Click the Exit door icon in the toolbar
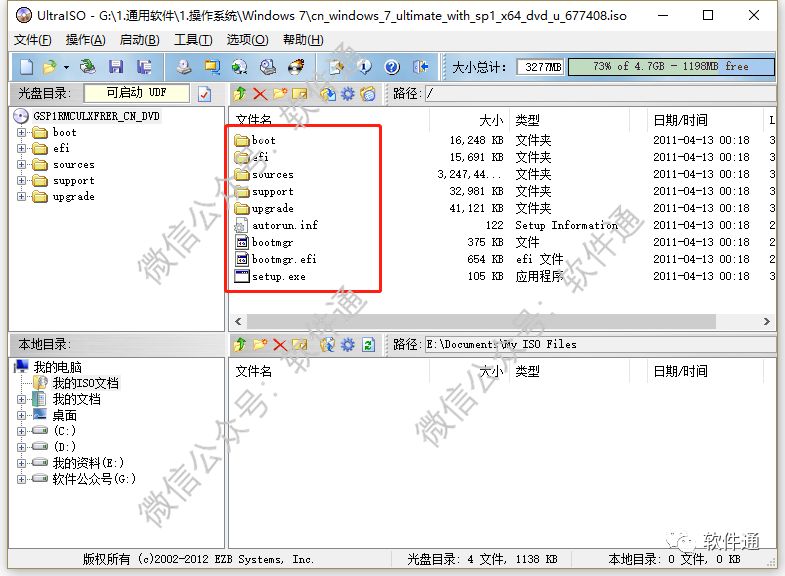Image resolution: width=785 pixels, height=576 pixels. tap(421, 67)
